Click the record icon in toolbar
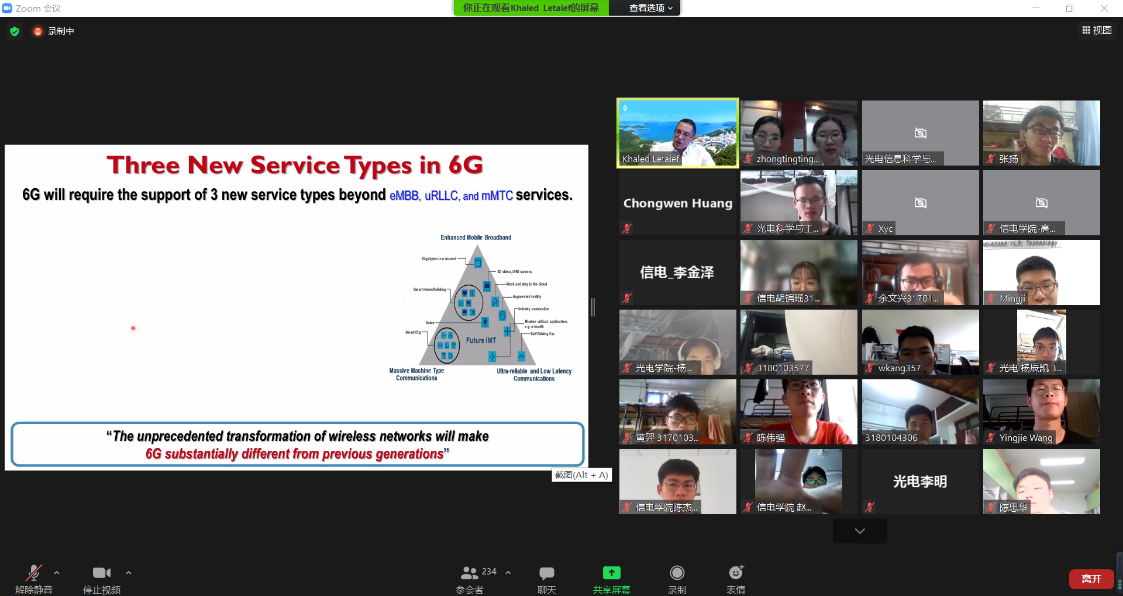The width and height of the screenshot is (1123, 596). [677, 573]
